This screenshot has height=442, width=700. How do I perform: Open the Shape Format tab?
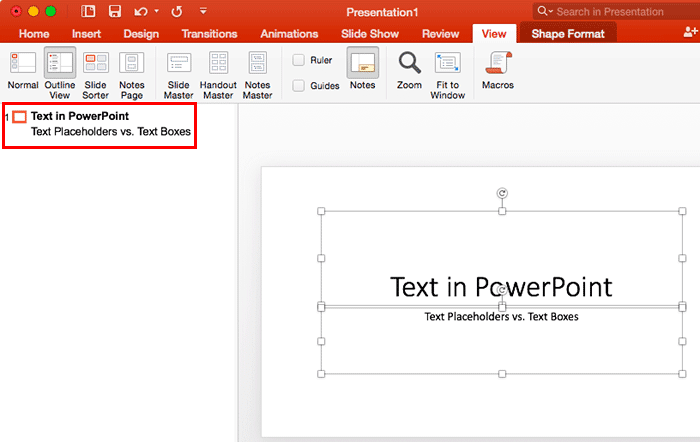tap(568, 34)
